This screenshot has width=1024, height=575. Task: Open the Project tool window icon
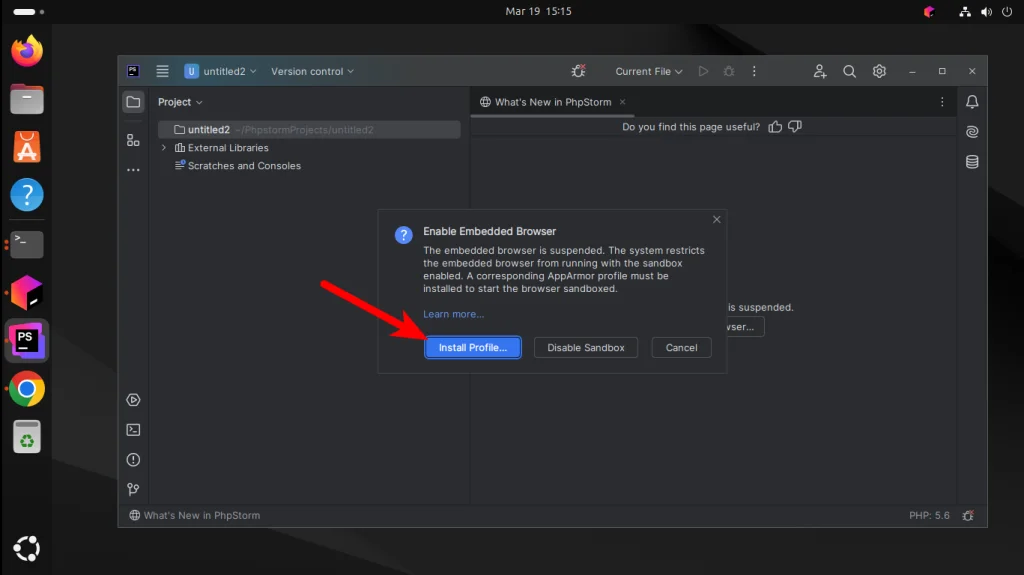pyautogui.click(x=133, y=102)
